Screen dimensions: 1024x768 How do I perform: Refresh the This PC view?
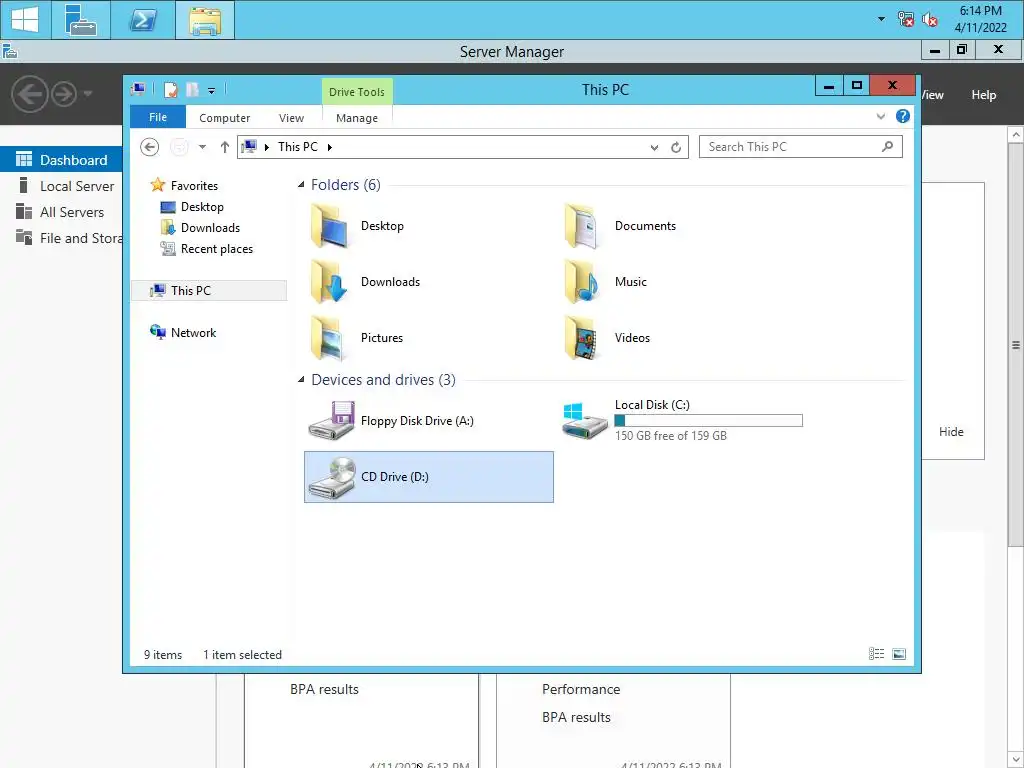click(676, 148)
